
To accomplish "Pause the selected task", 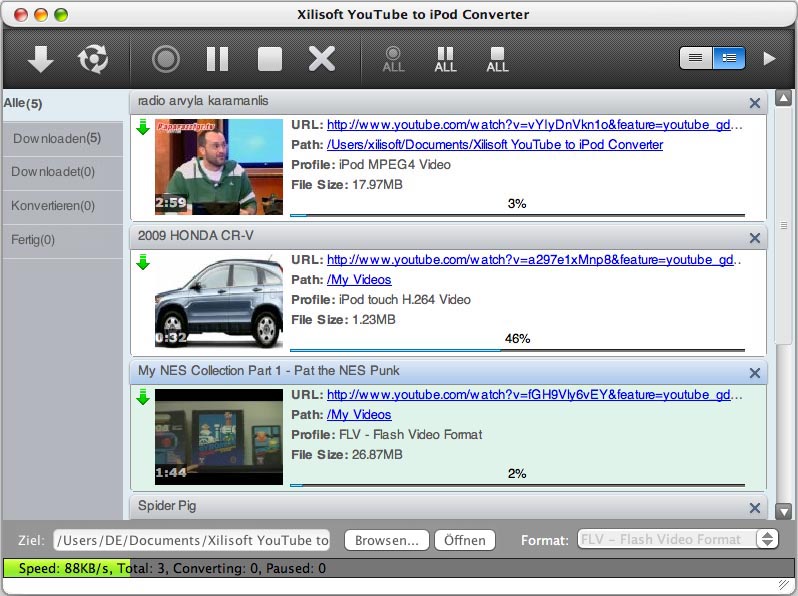I will (217, 59).
